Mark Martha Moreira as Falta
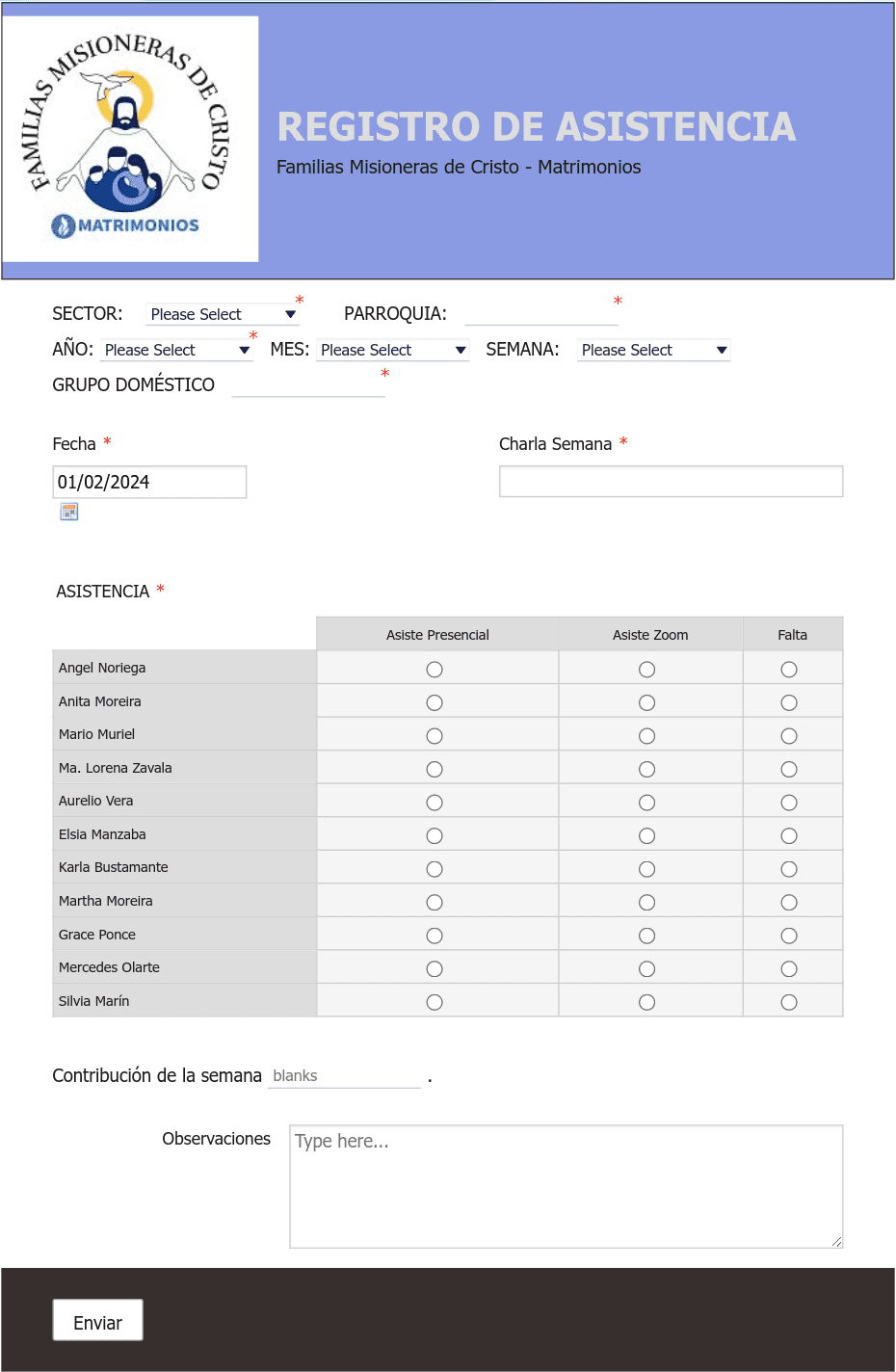 coord(789,903)
